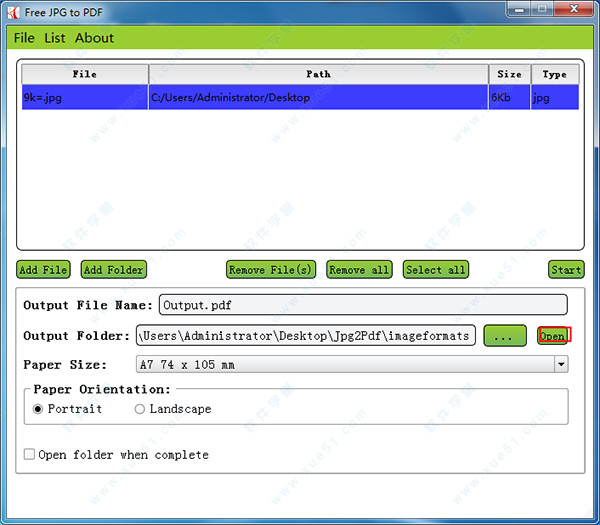
Task: Sort by the Path column header
Action: click(x=318, y=74)
